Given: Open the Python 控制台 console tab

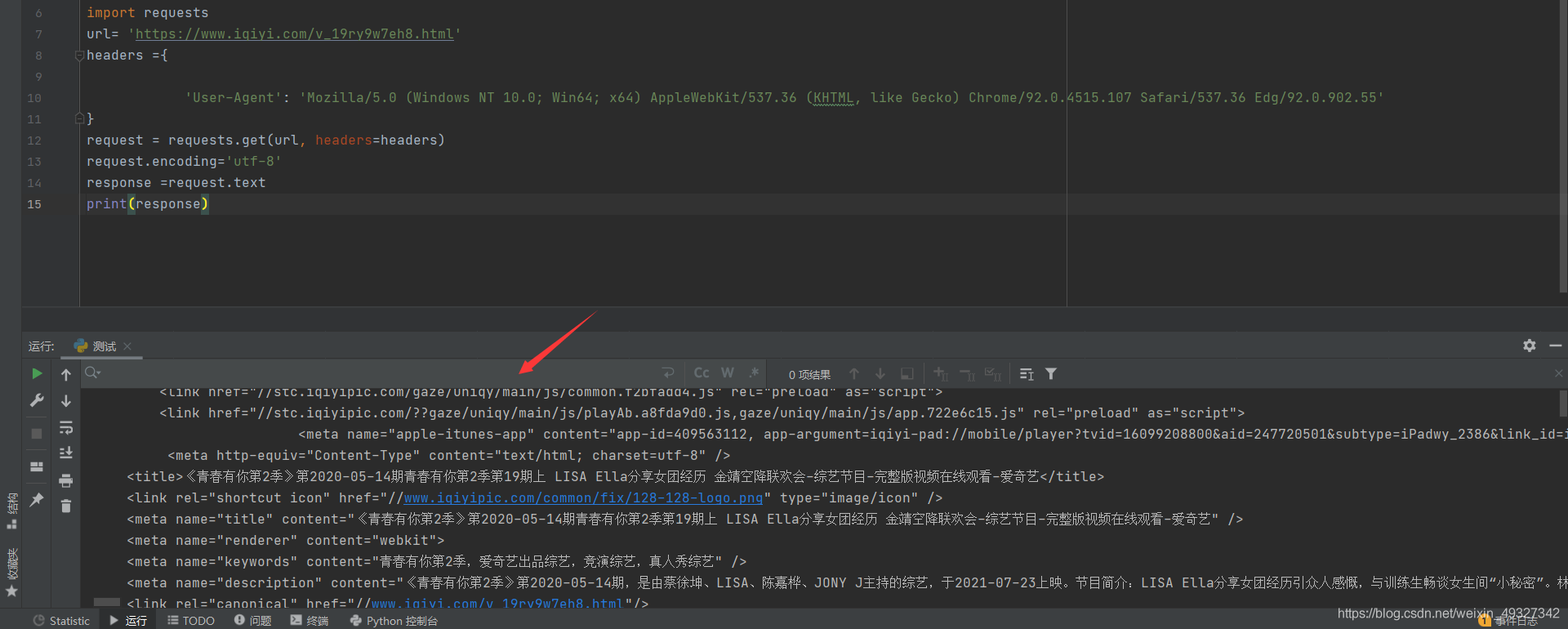Looking at the screenshot, I should 394,621.
